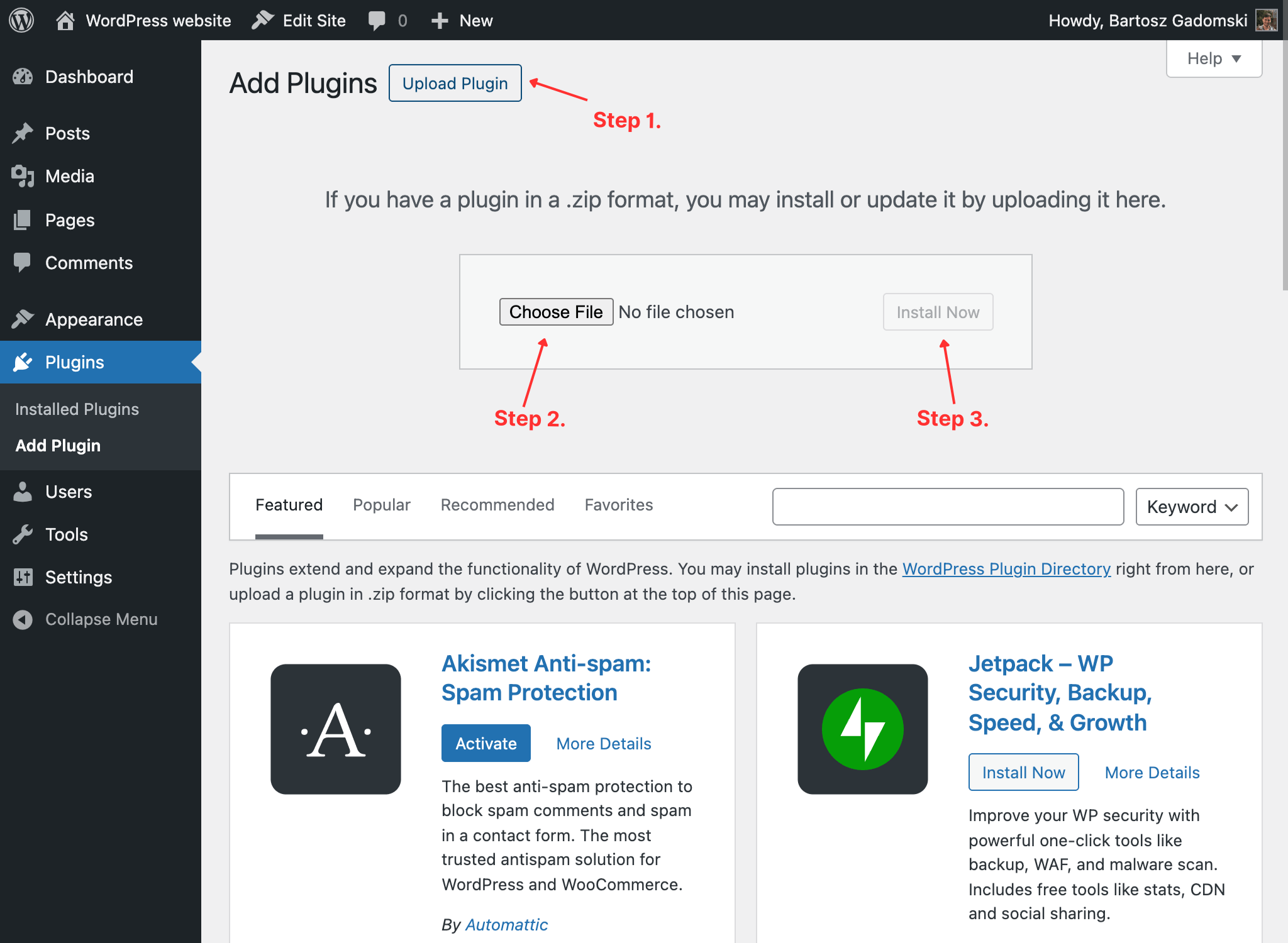1288x943 pixels.
Task: Click the Appearance brush icon
Action: click(23, 319)
